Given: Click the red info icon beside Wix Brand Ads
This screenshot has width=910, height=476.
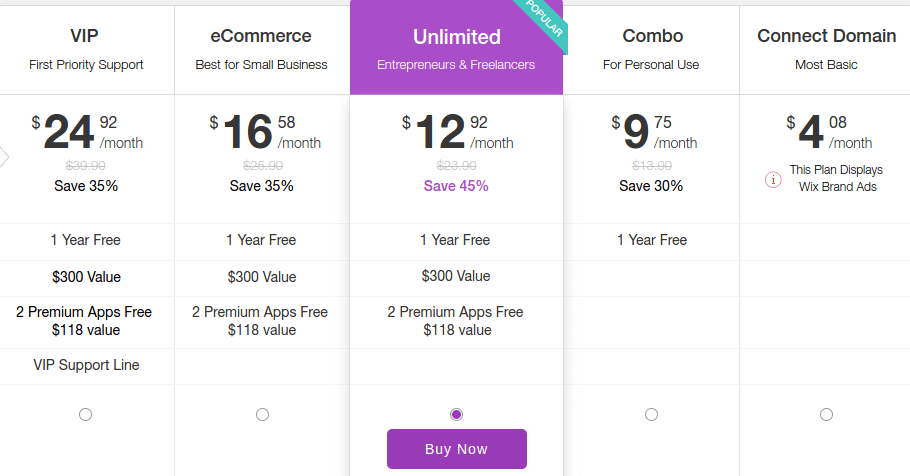Looking at the screenshot, I should tap(773, 180).
